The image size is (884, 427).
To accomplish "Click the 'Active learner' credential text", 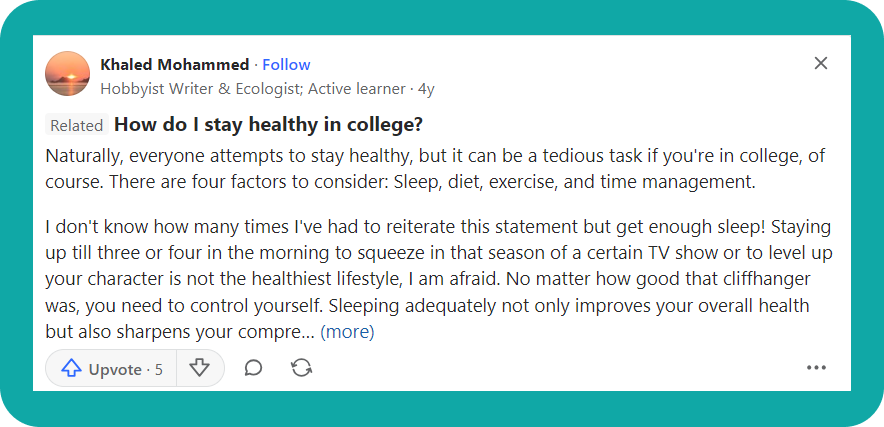I will (357, 88).
